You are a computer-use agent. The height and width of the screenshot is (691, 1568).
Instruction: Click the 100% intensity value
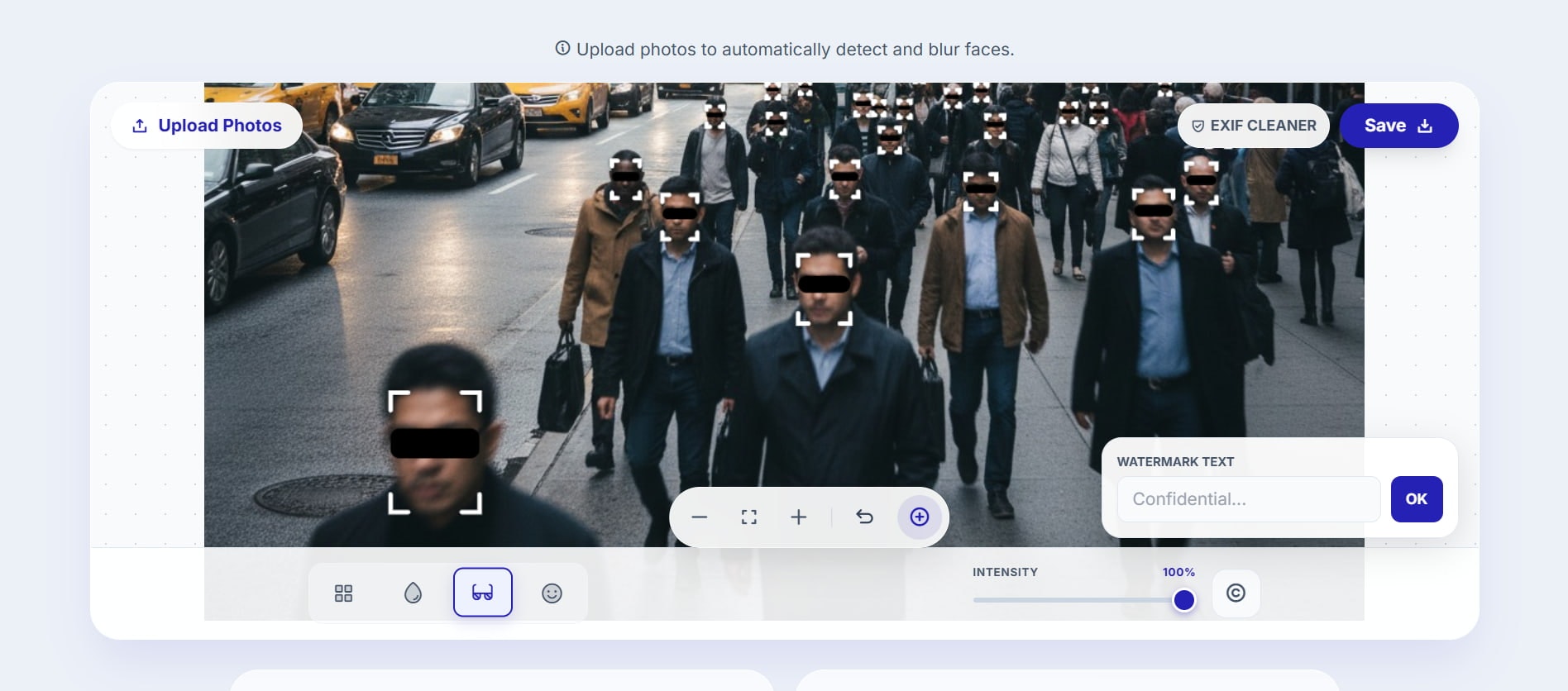pos(1178,572)
